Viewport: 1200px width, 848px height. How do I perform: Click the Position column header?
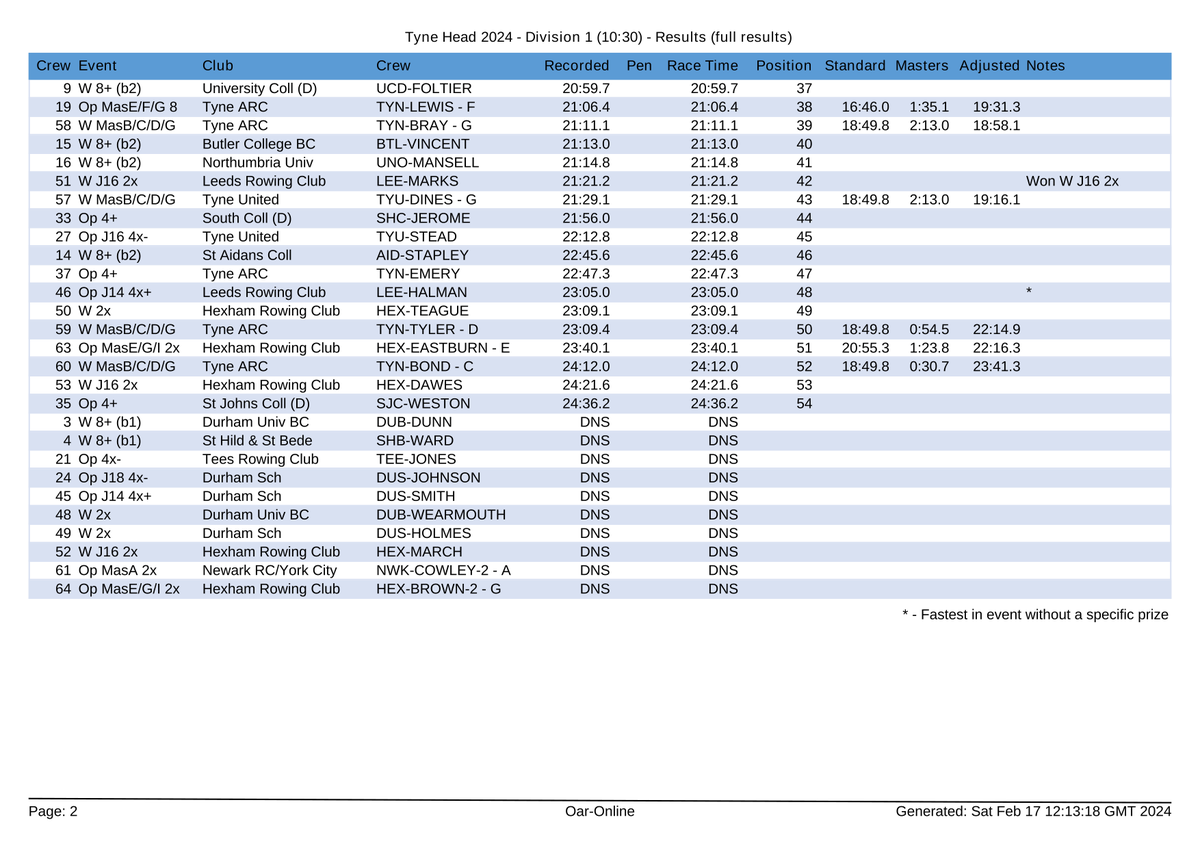pos(784,66)
